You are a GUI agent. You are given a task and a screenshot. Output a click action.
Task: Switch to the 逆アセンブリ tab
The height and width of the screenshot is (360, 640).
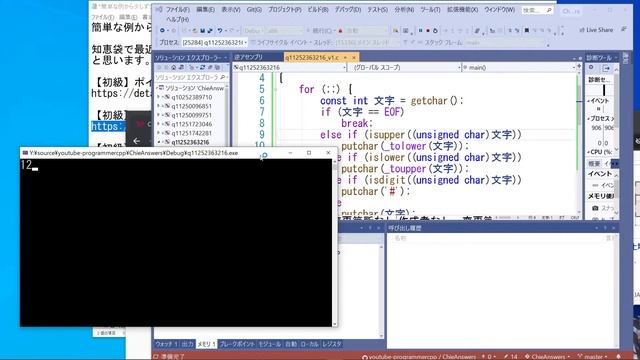pos(249,58)
